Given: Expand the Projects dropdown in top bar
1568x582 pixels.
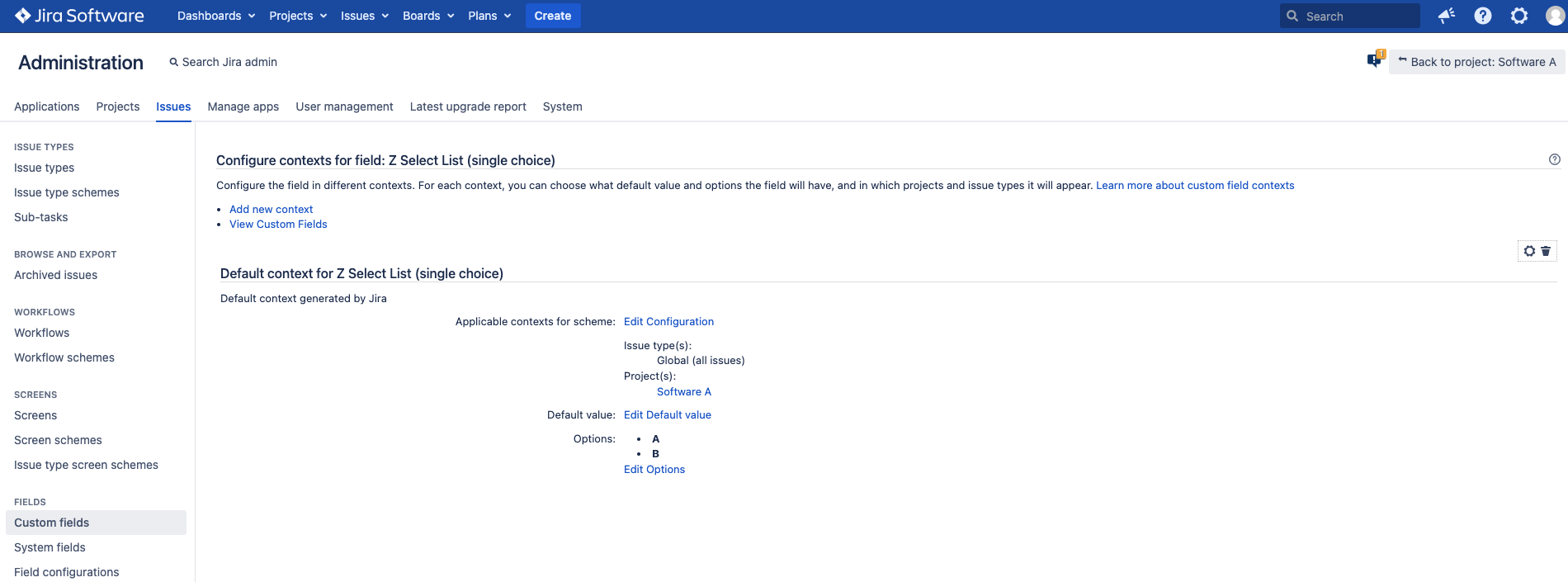Looking at the screenshot, I should coord(298,16).
